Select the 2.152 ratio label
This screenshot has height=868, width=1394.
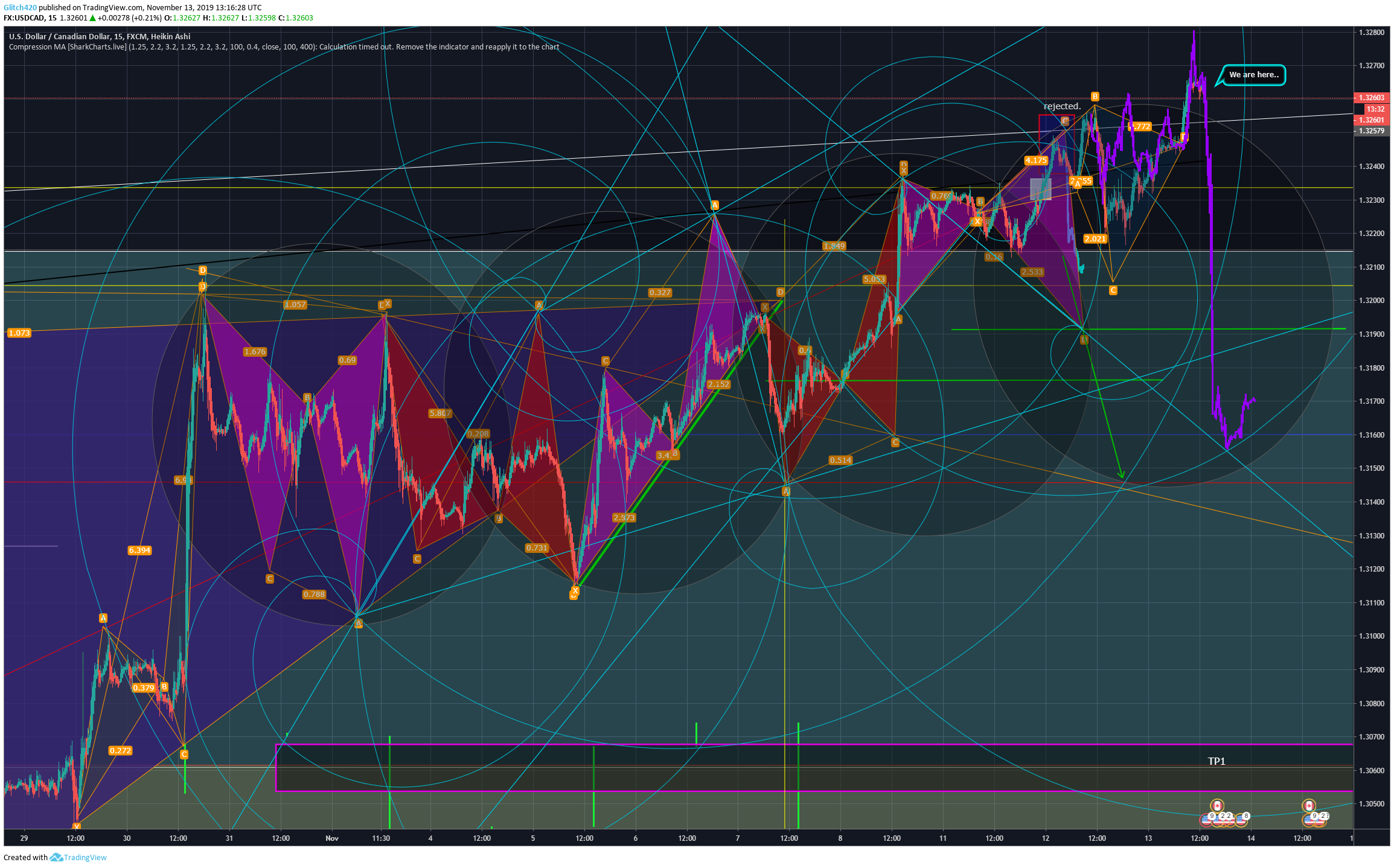tap(718, 384)
